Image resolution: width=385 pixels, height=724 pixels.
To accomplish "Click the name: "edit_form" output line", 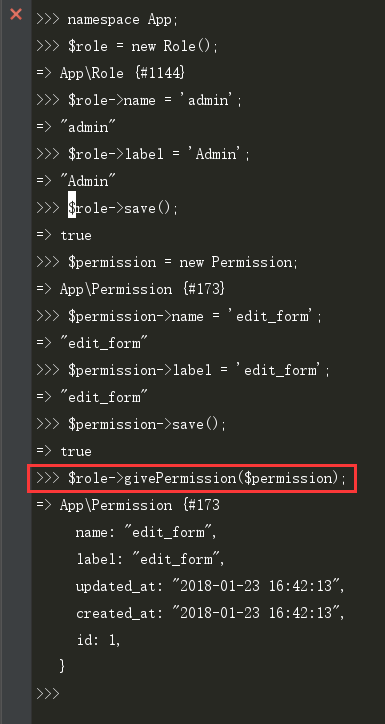I will point(146,532).
